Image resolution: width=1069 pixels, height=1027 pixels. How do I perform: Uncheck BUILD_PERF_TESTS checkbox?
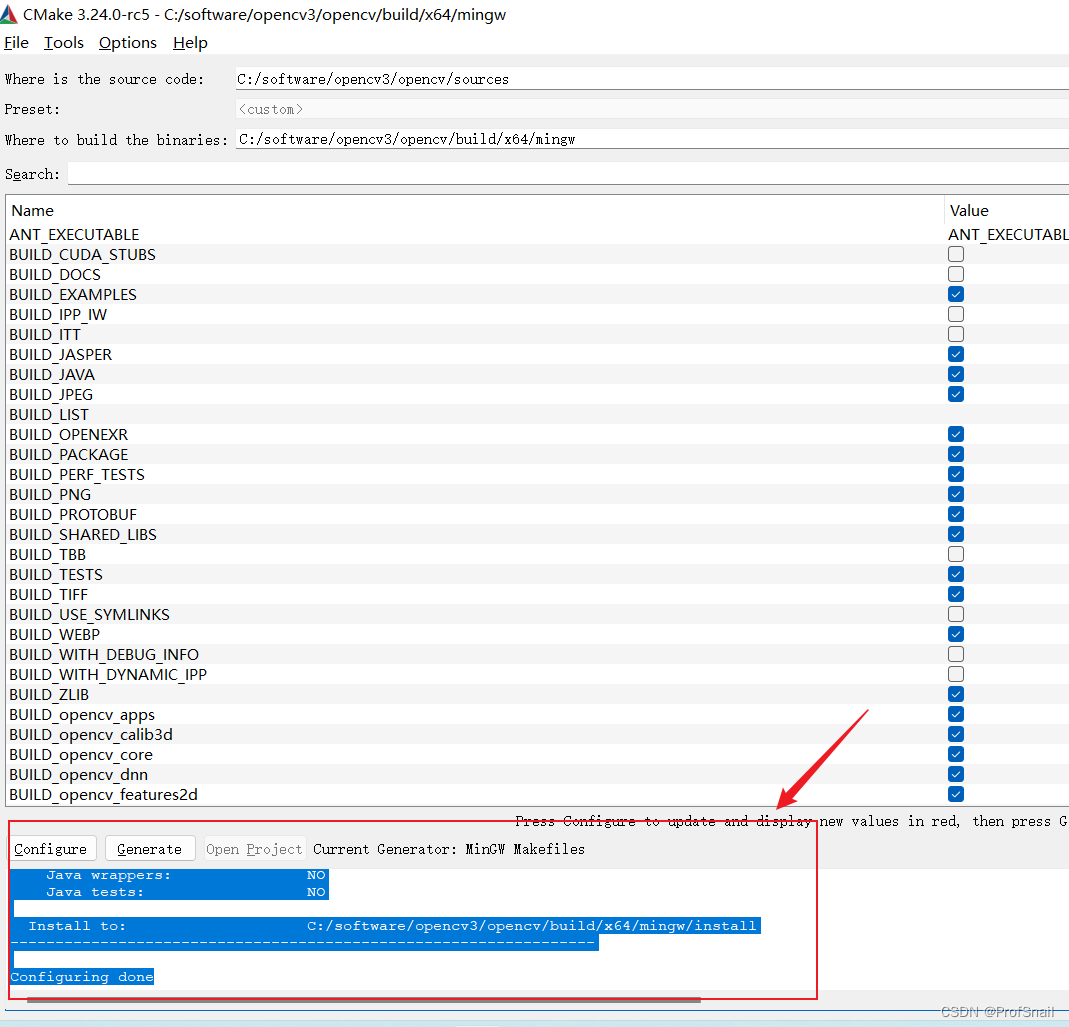[x=956, y=474]
